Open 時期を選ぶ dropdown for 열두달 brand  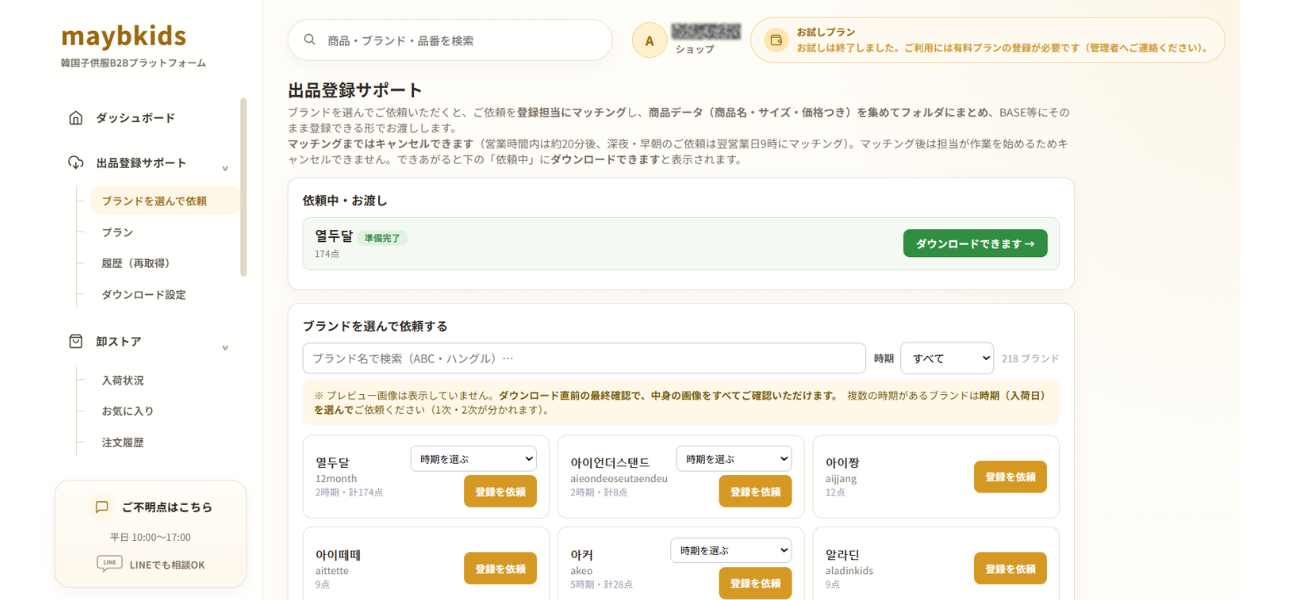(x=473, y=459)
